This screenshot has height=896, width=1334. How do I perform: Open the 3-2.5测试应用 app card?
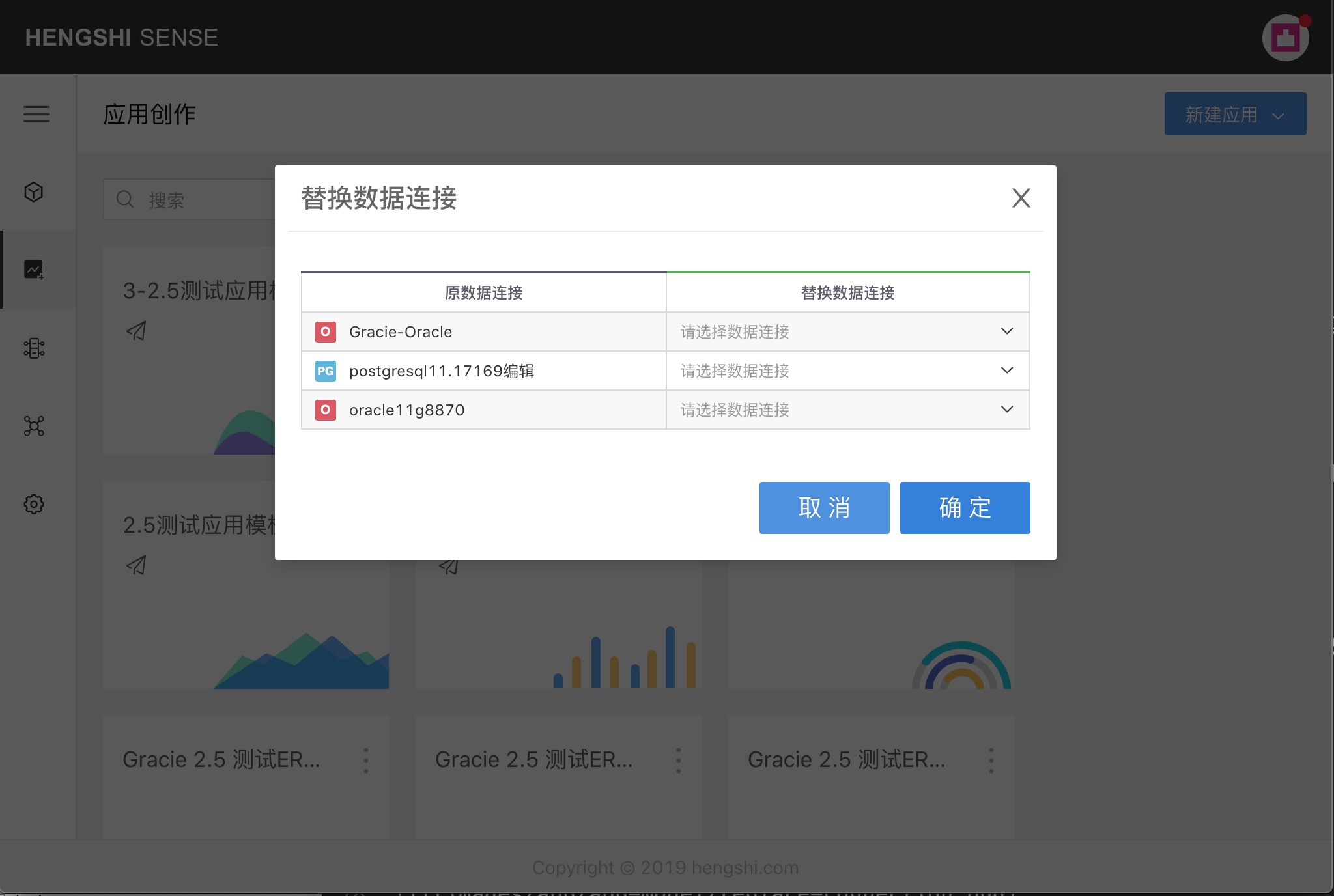(189, 350)
